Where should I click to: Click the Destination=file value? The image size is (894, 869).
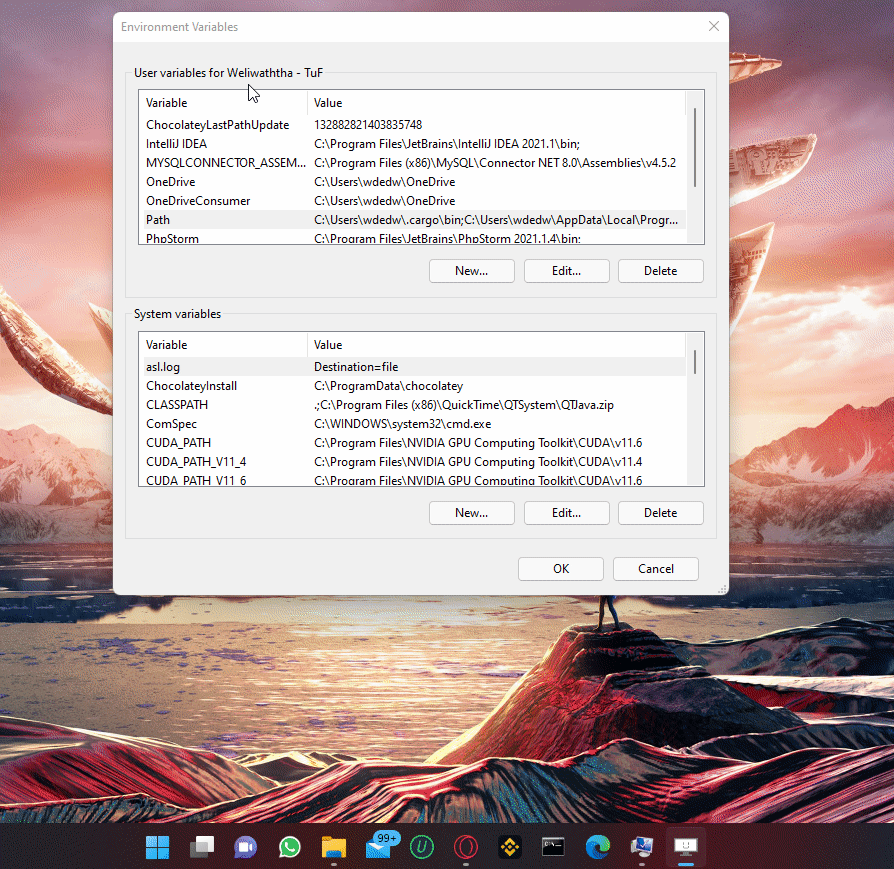(356, 367)
